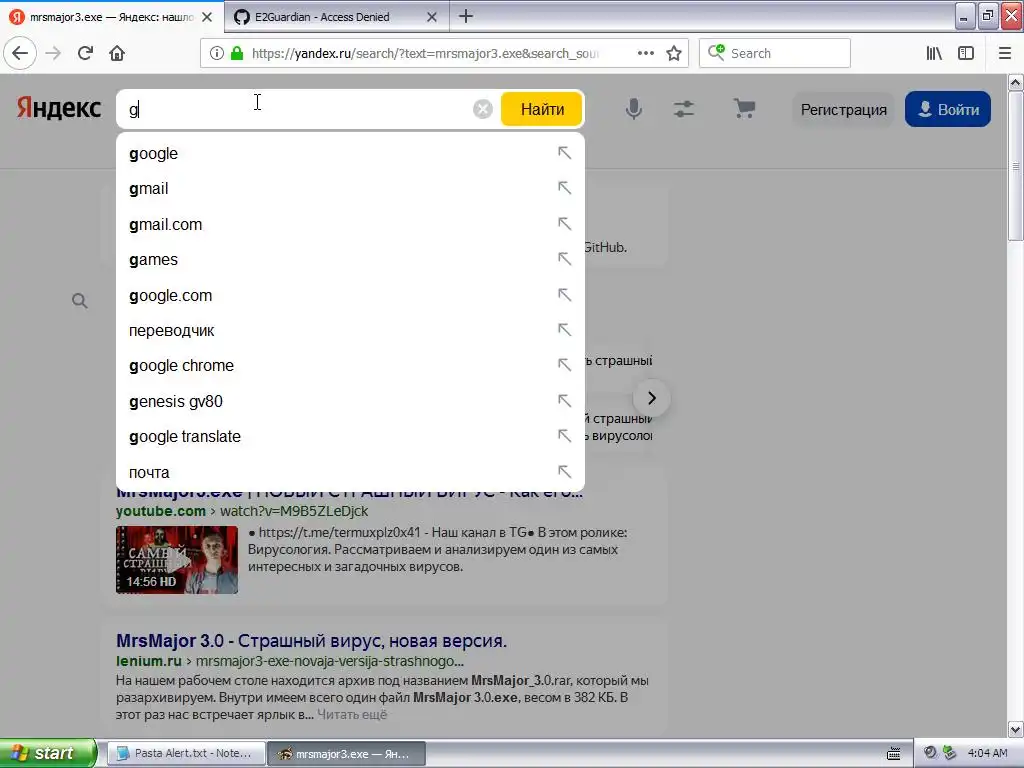1024x768 pixels.
Task: Insert 'genesis gv80' suggestion using its arrow
Action: pos(564,401)
